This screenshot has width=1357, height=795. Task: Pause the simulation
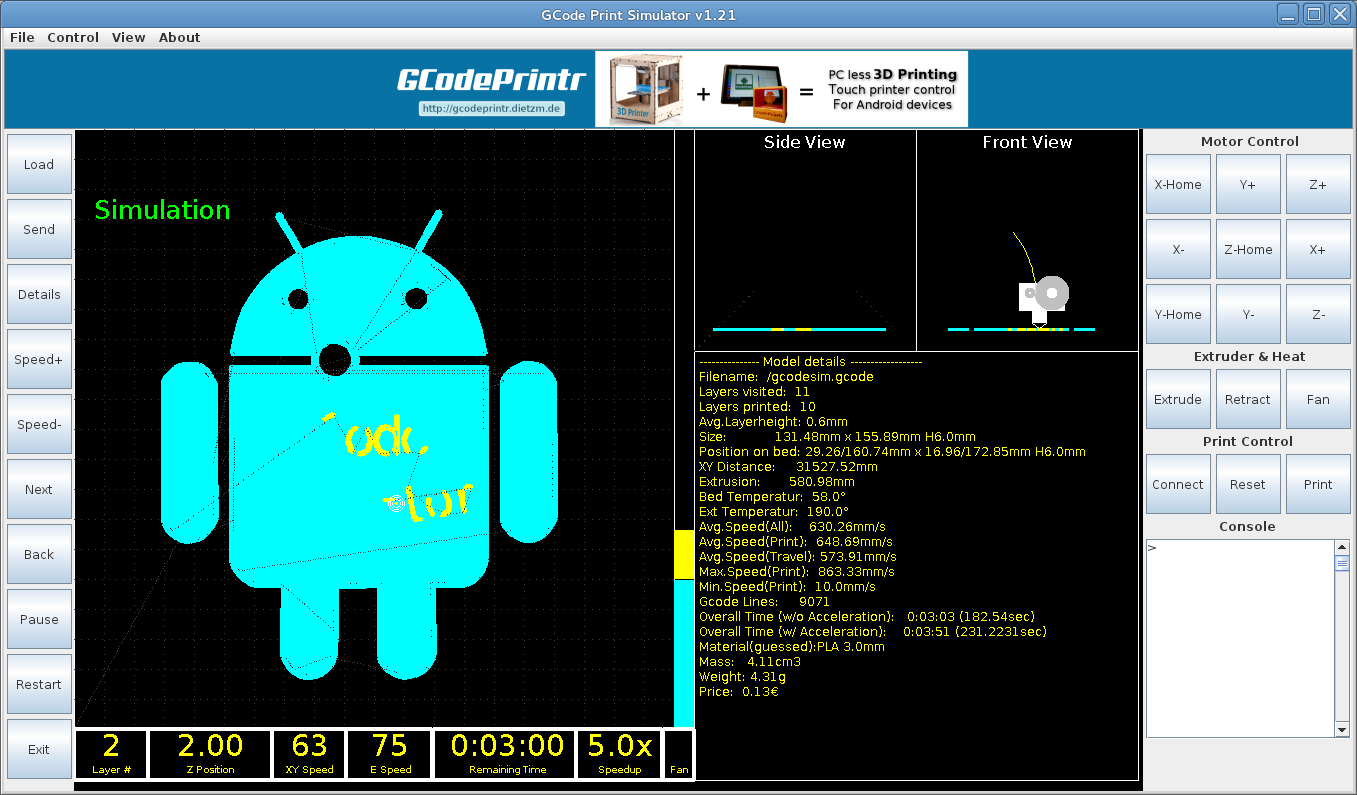pos(39,619)
